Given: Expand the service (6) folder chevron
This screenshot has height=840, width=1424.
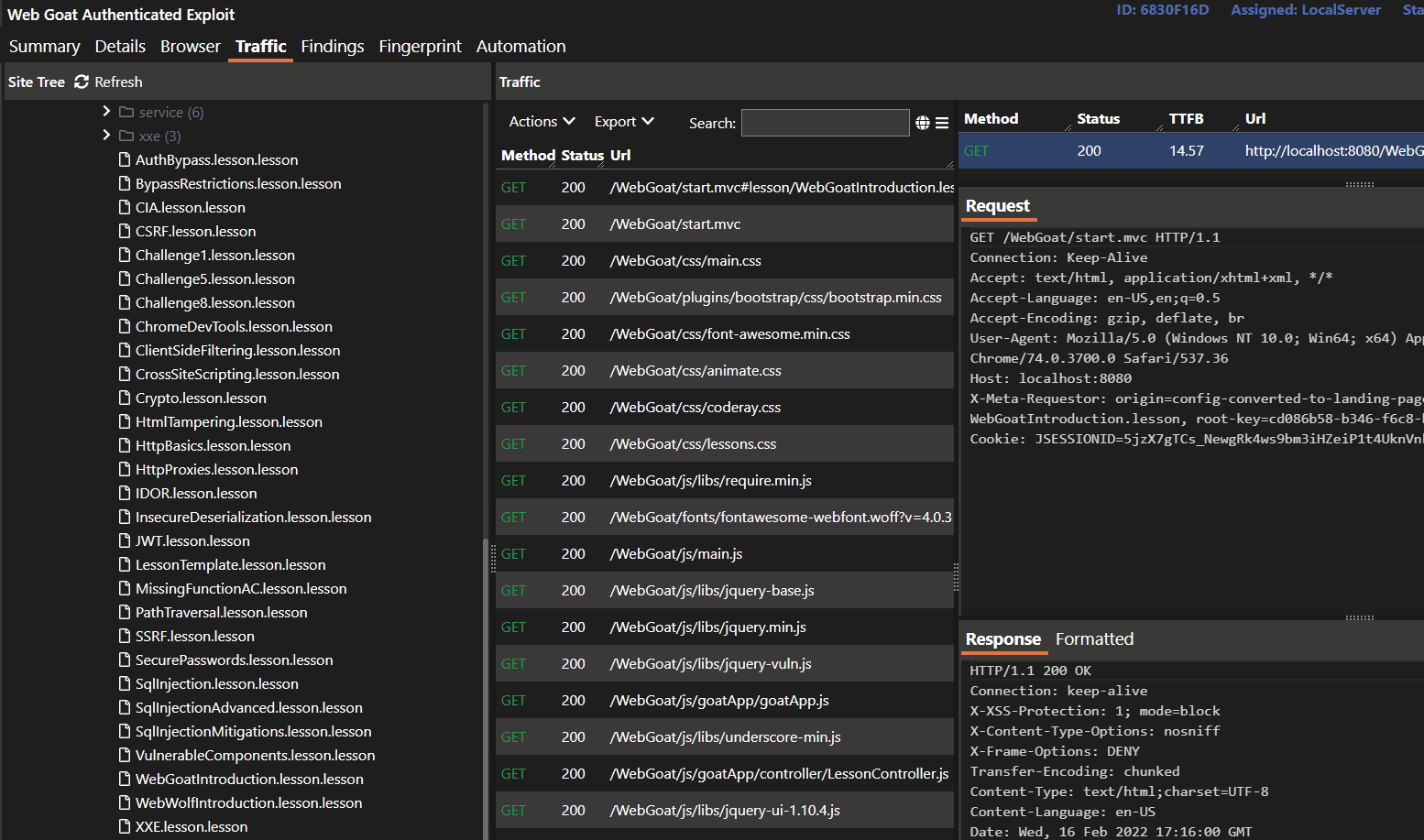Looking at the screenshot, I should (107, 112).
